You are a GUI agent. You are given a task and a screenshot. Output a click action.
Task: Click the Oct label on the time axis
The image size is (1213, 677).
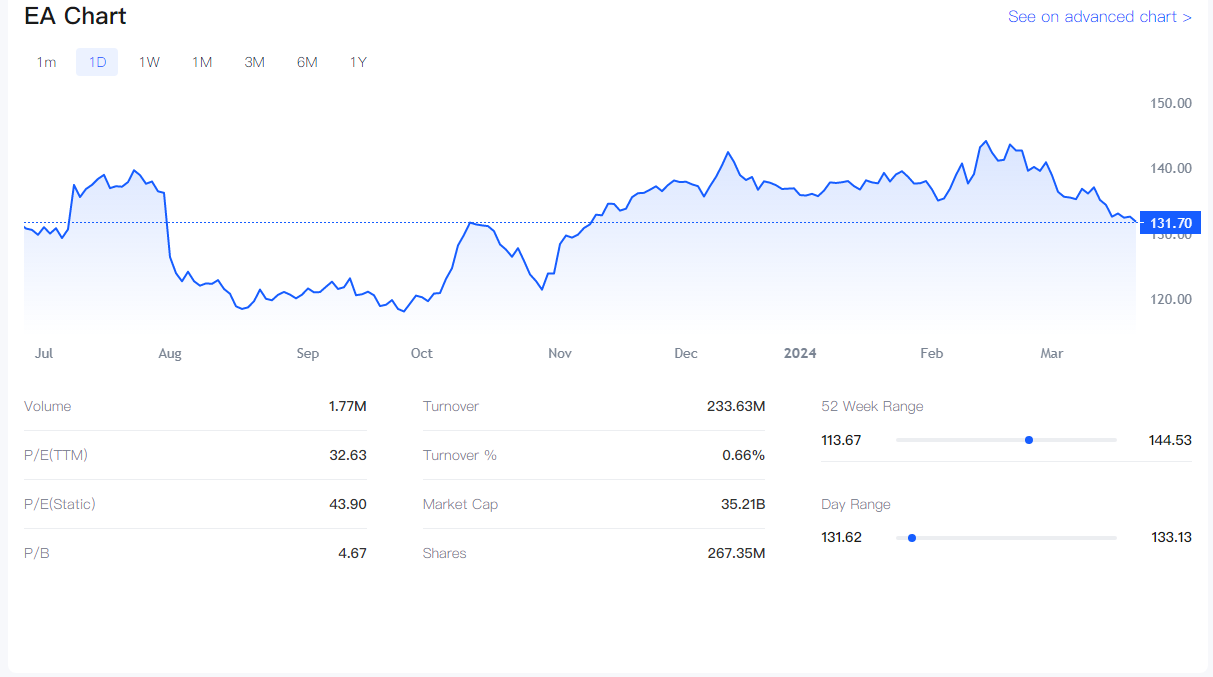422,353
